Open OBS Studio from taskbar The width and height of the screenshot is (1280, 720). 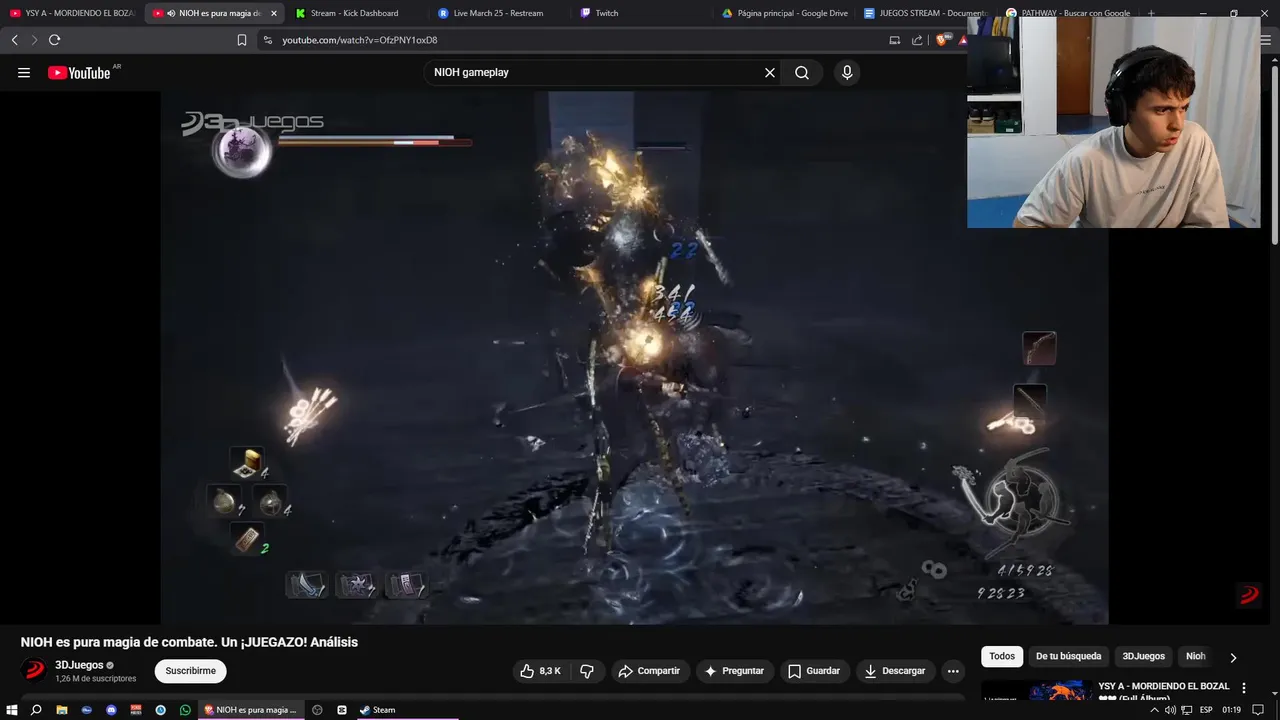point(317,710)
